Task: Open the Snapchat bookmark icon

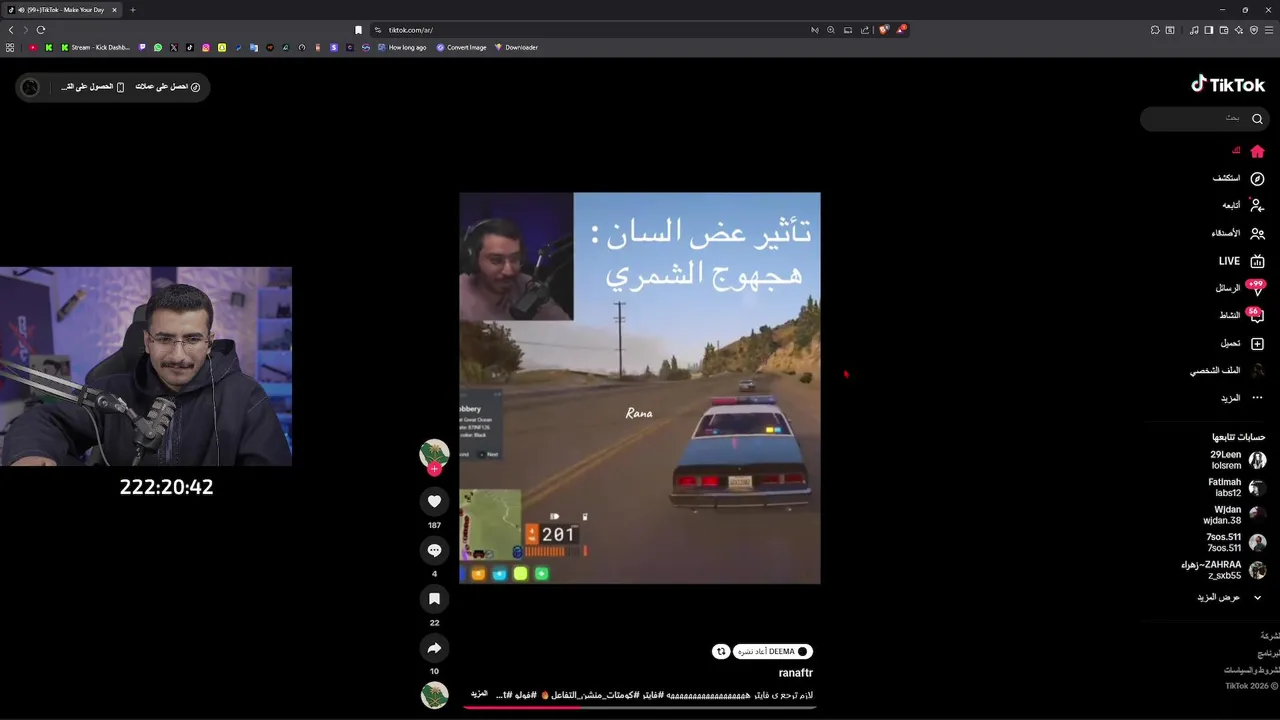Action: 222,47
